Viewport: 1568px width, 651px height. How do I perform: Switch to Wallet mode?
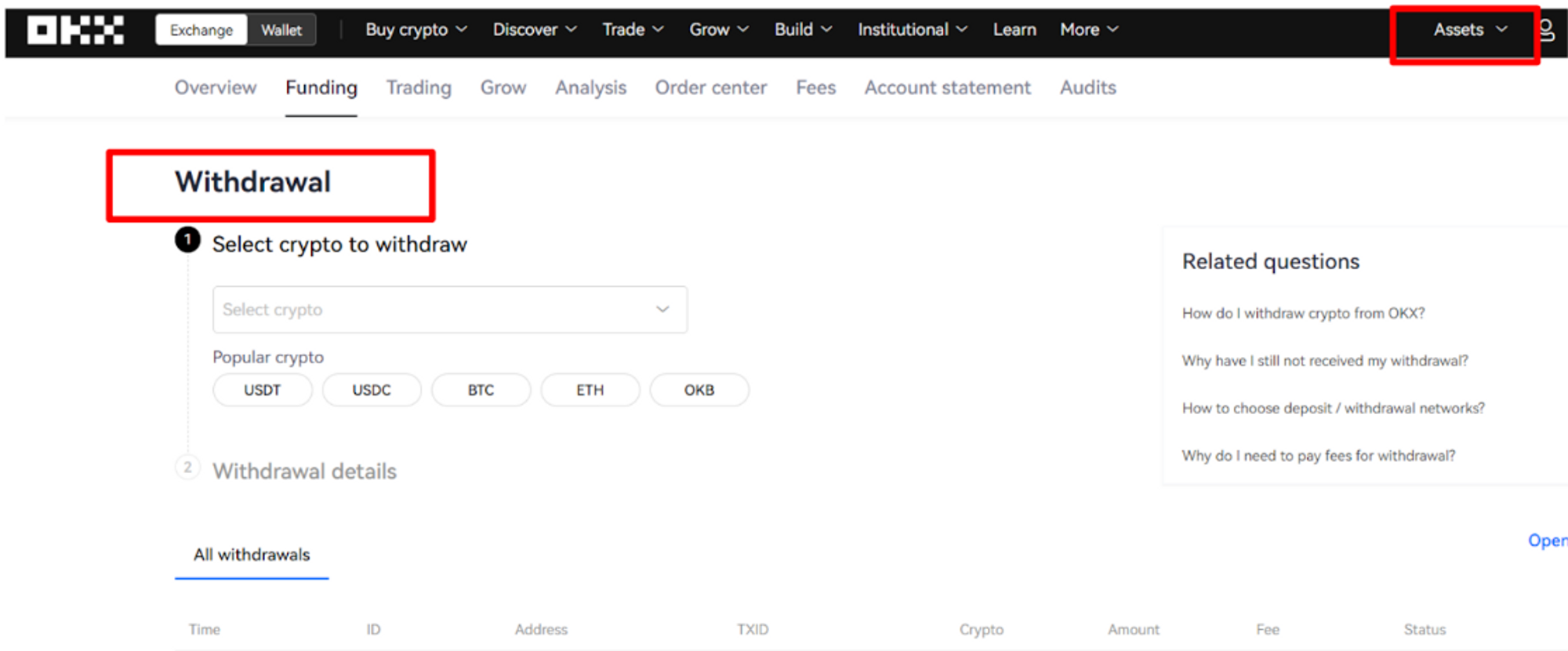pos(281,30)
